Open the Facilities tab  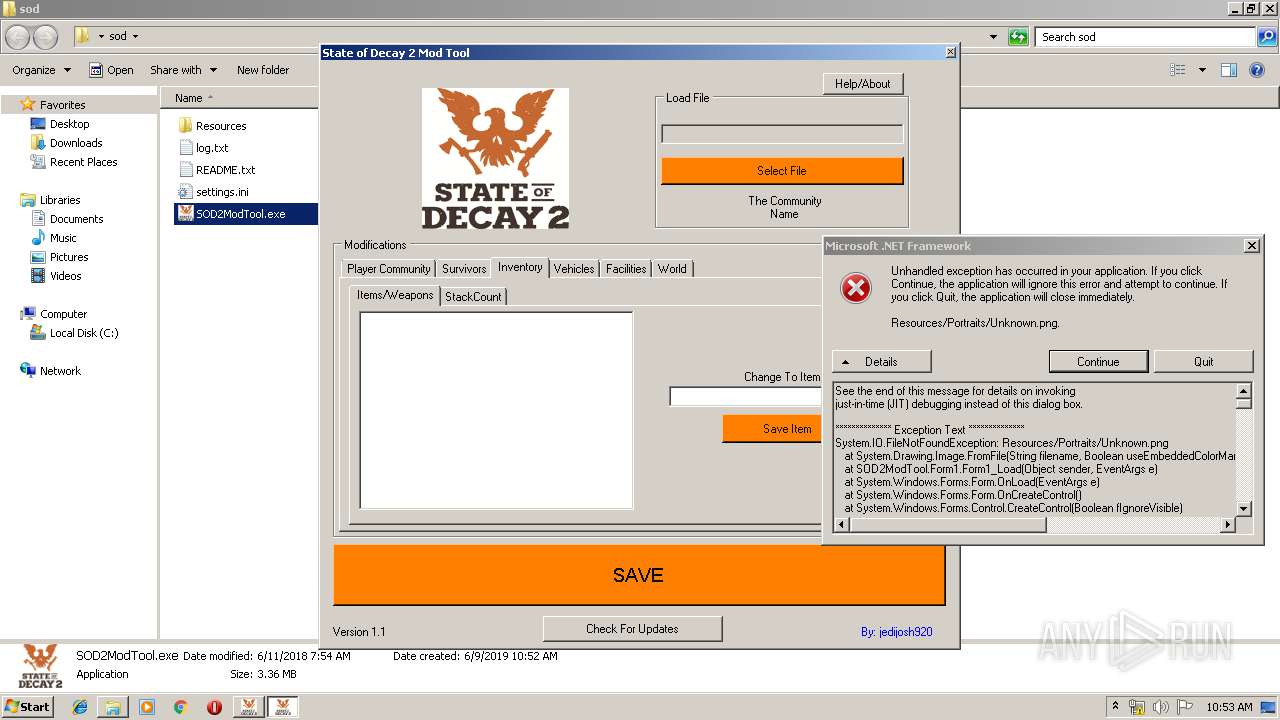pos(626,269)
